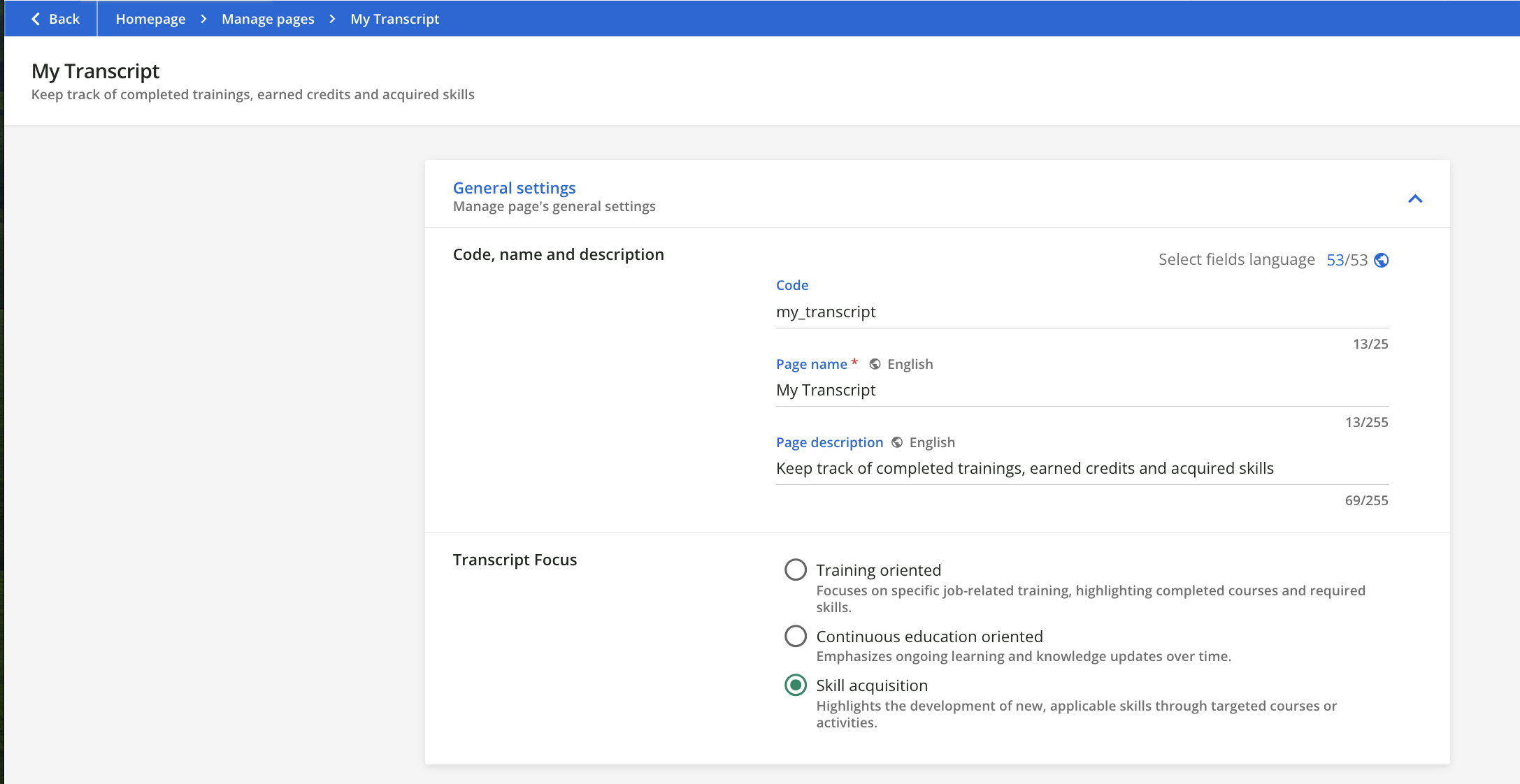This screenshot has width=1520, height=784.
Task: Click the Transcript Focus heading
Action: pyautogui.click(x=515, y=560)
